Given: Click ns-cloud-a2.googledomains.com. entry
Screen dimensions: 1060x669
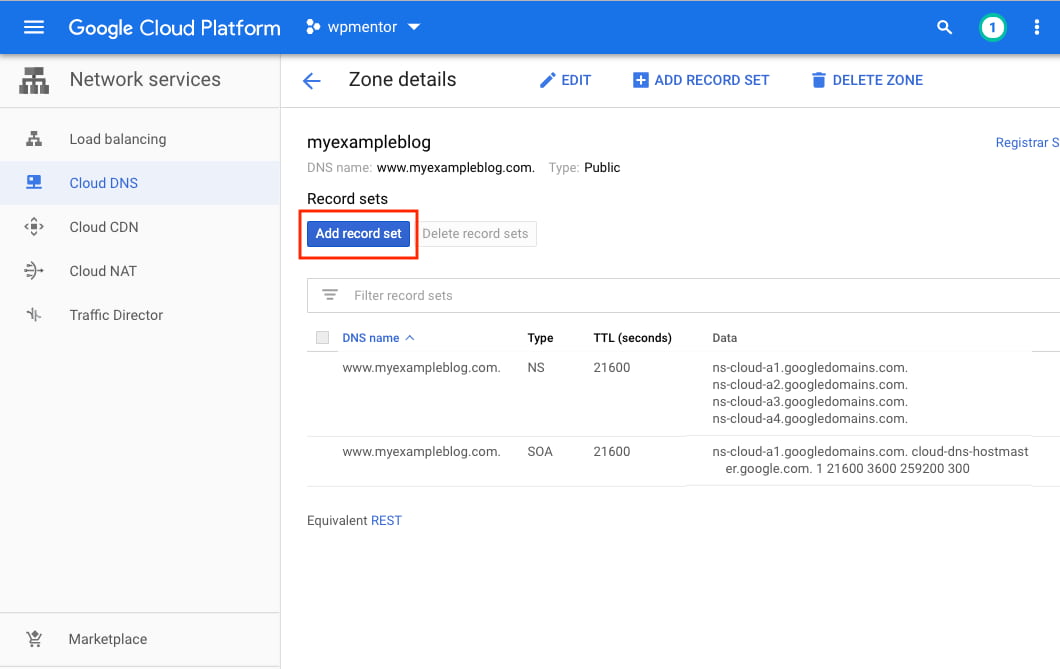Looking at the screenshot, I should coord(810,385).
